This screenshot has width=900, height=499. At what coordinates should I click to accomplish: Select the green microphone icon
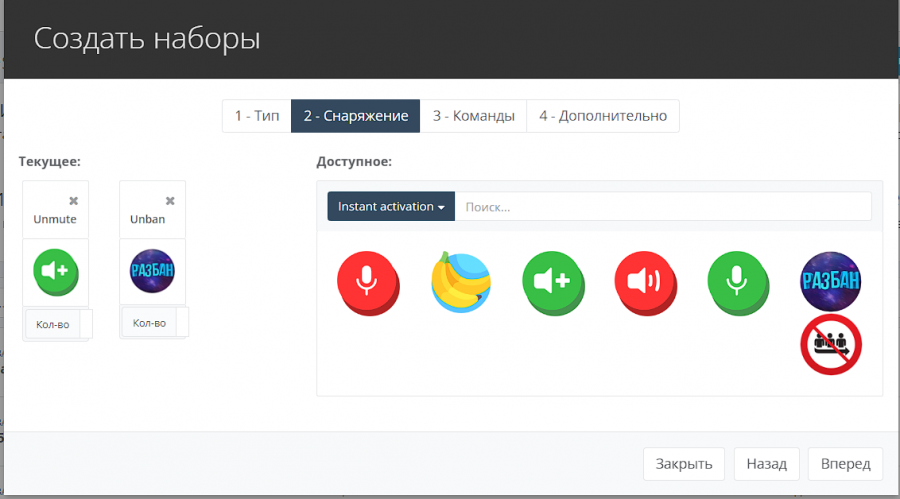pyautogui.click(x=738, y=281)
